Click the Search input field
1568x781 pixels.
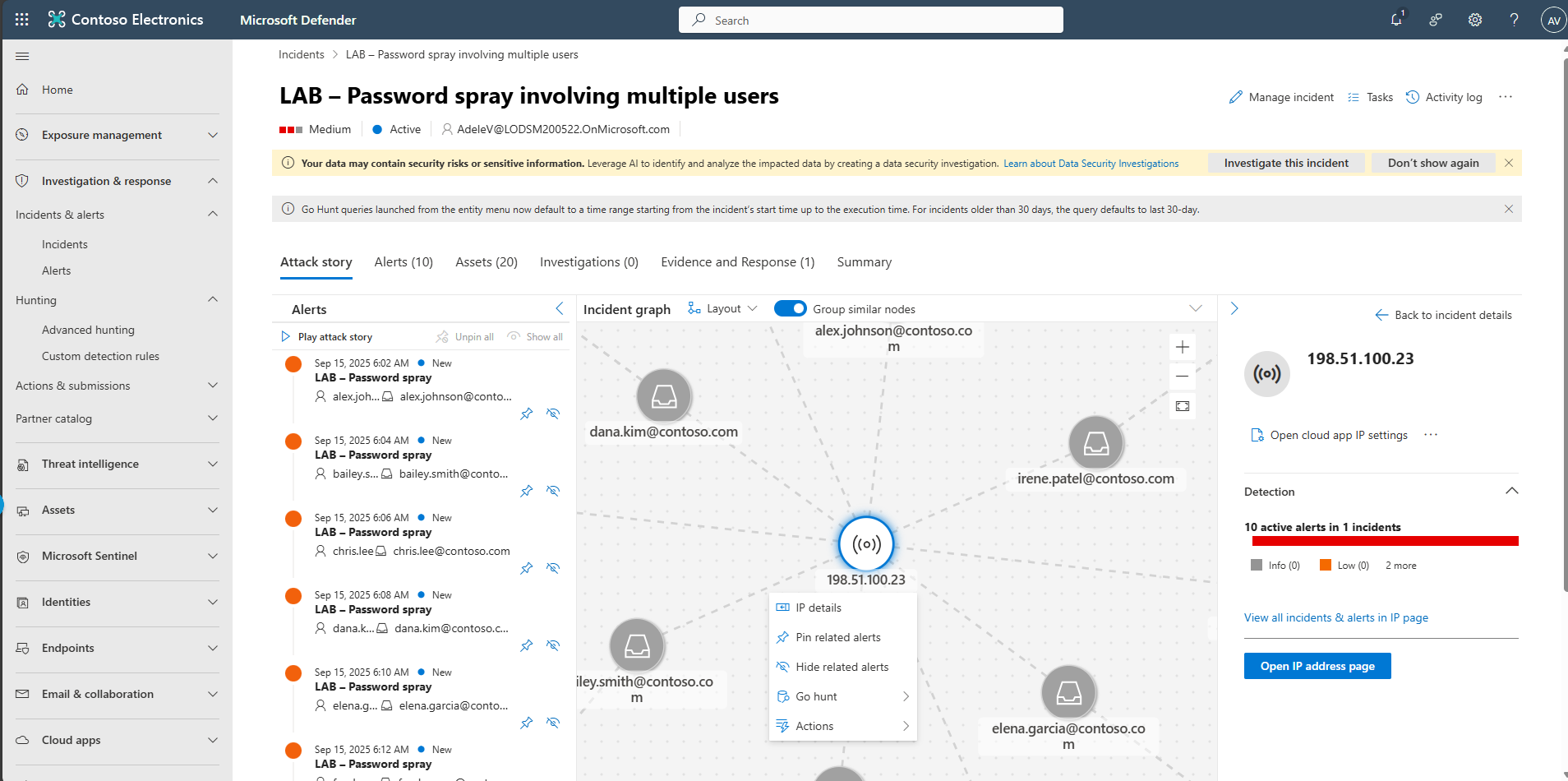click(x=871, y=20)
